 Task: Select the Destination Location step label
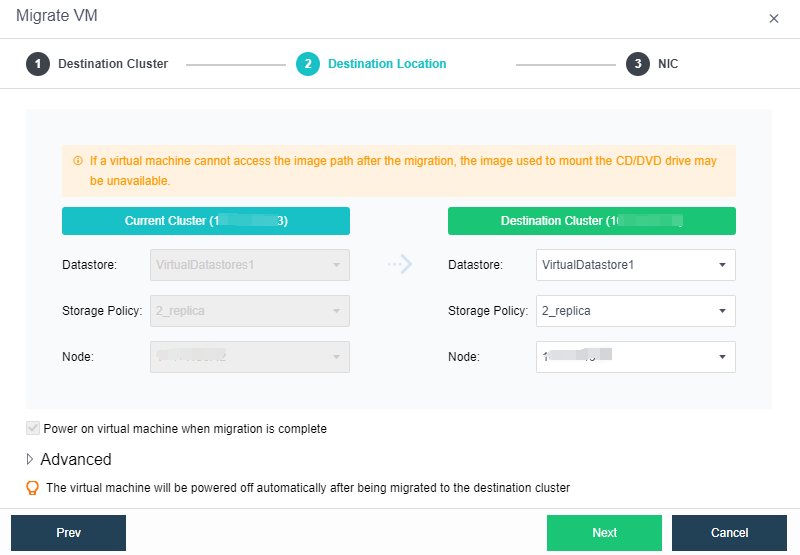click(x=387, y=64)
